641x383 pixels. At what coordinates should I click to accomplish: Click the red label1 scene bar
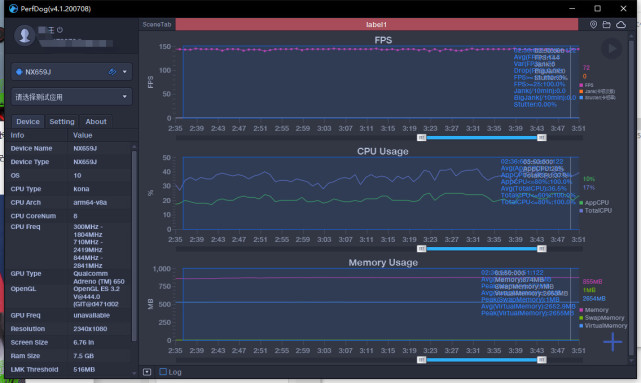(377, 25)
